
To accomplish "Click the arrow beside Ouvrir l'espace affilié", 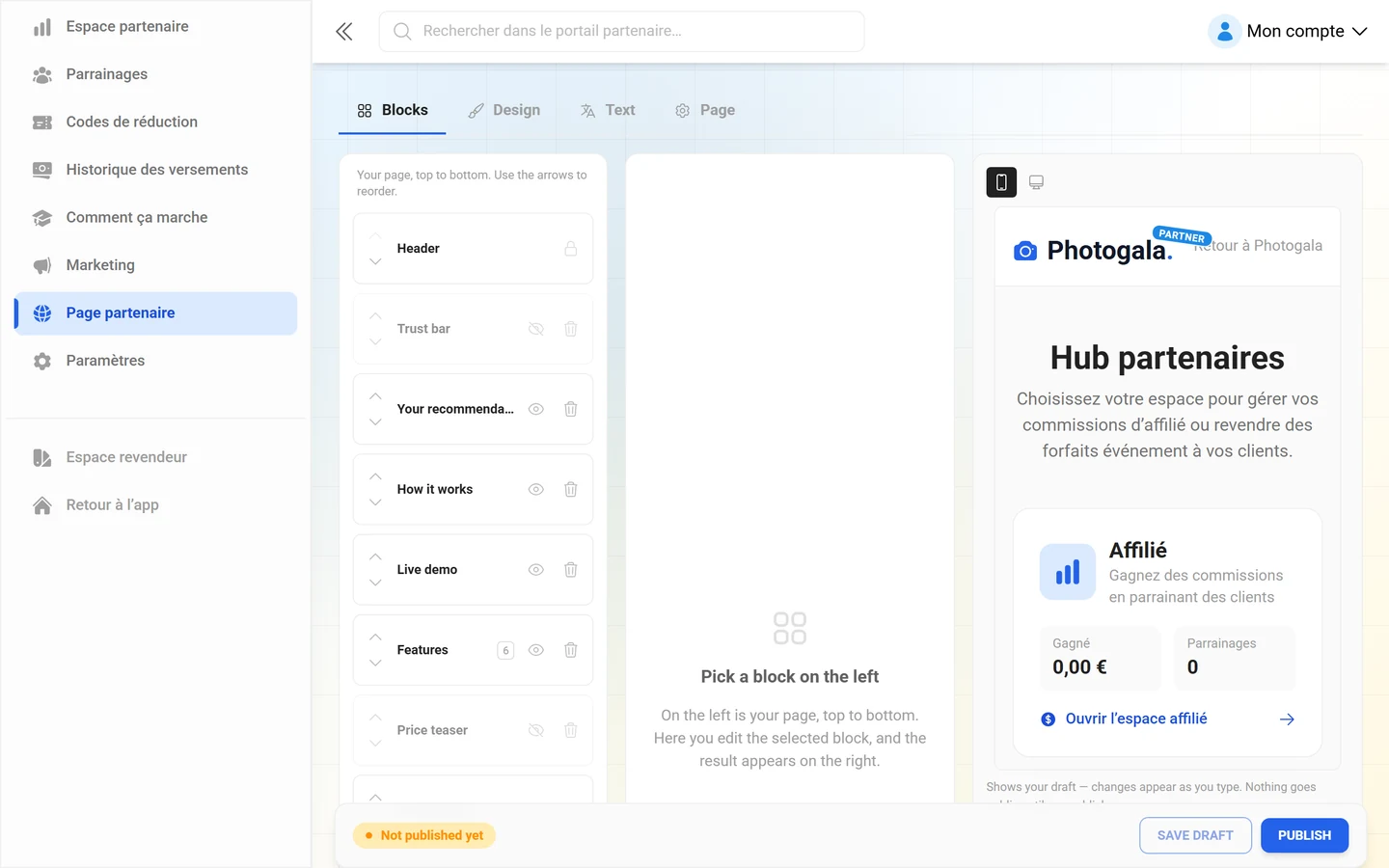I will [1287, 719].
